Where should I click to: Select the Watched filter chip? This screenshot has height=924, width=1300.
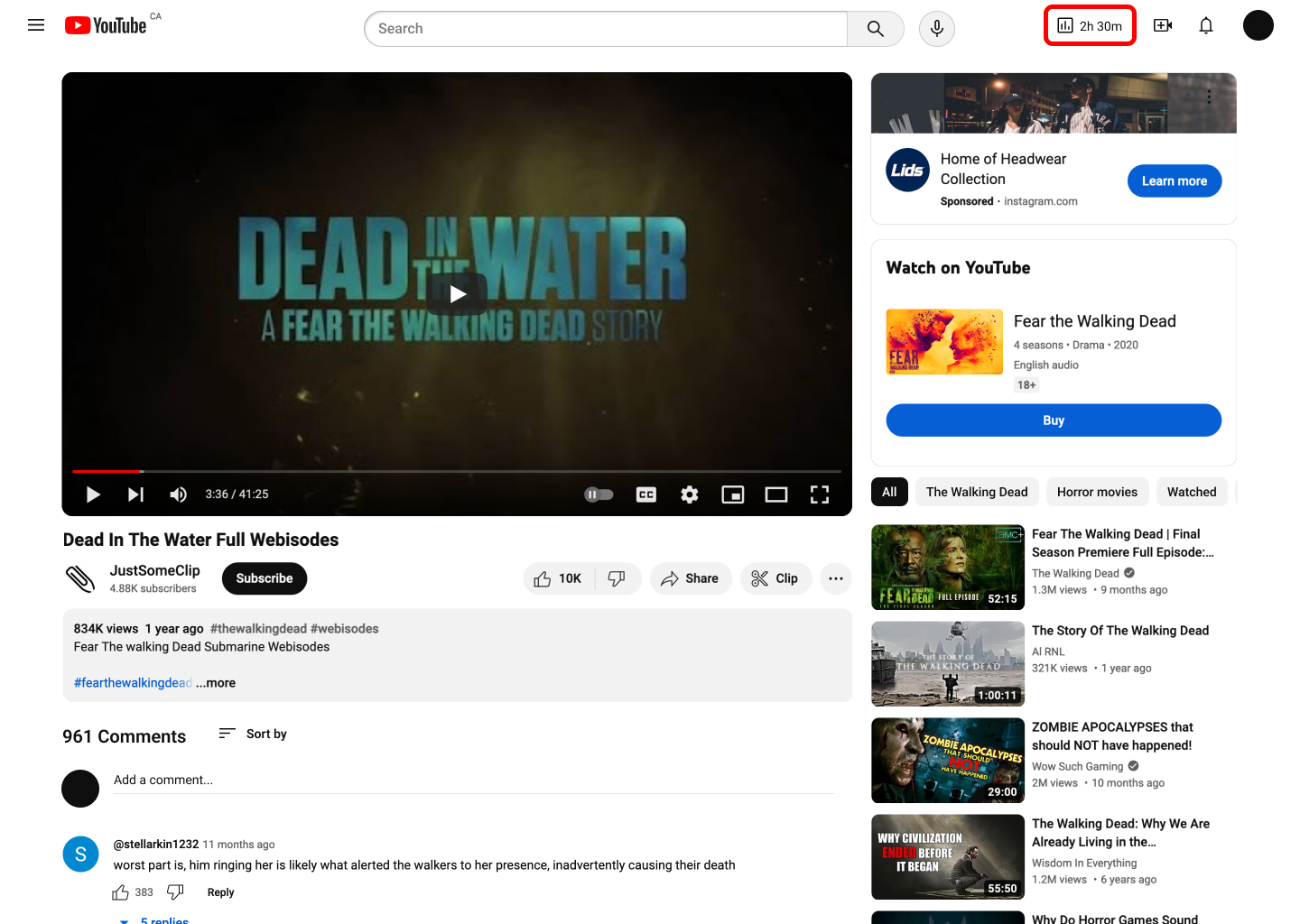tap(1192, 492)
